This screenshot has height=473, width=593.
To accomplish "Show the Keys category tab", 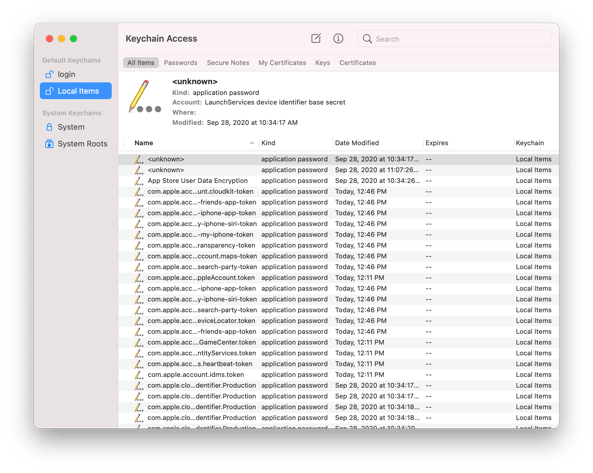I will [x=323, y=63].
